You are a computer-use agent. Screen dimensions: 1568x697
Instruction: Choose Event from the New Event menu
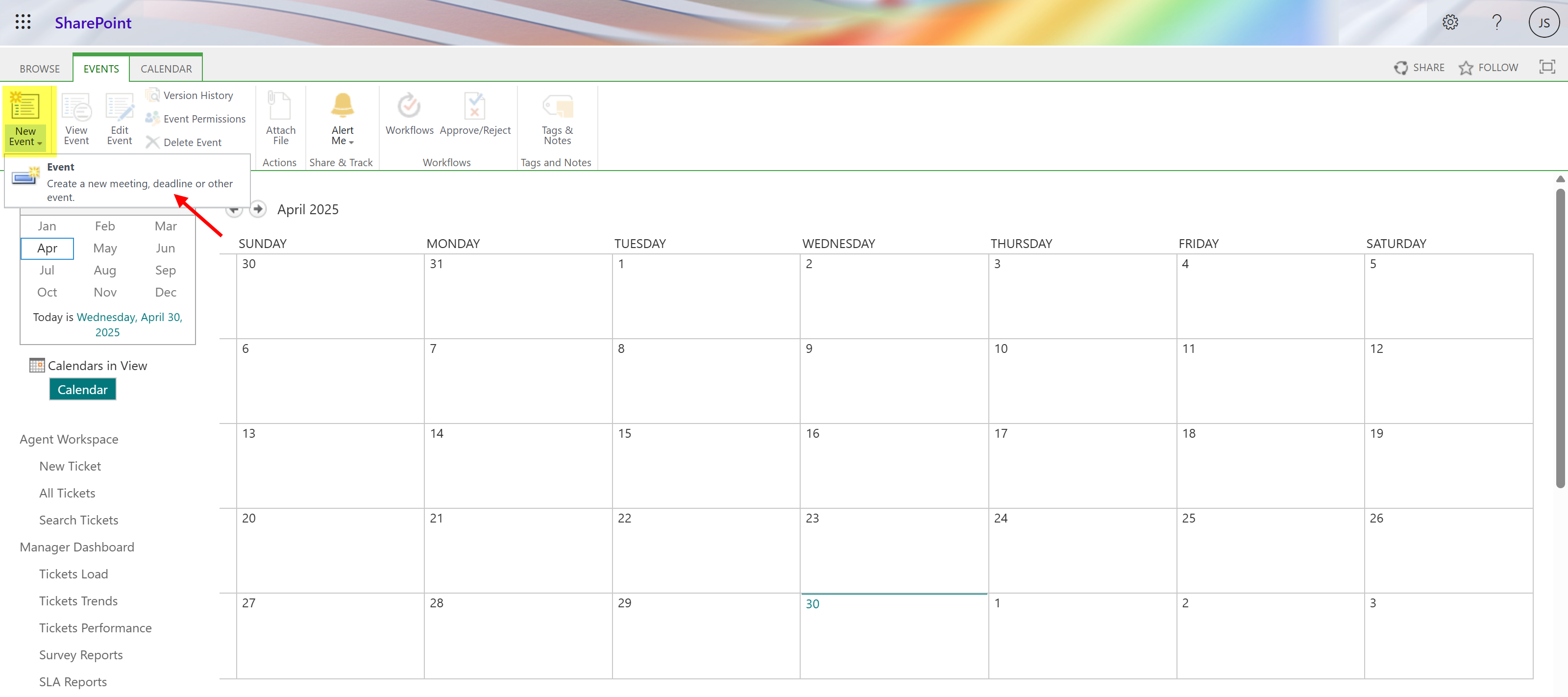click(61, 167)
